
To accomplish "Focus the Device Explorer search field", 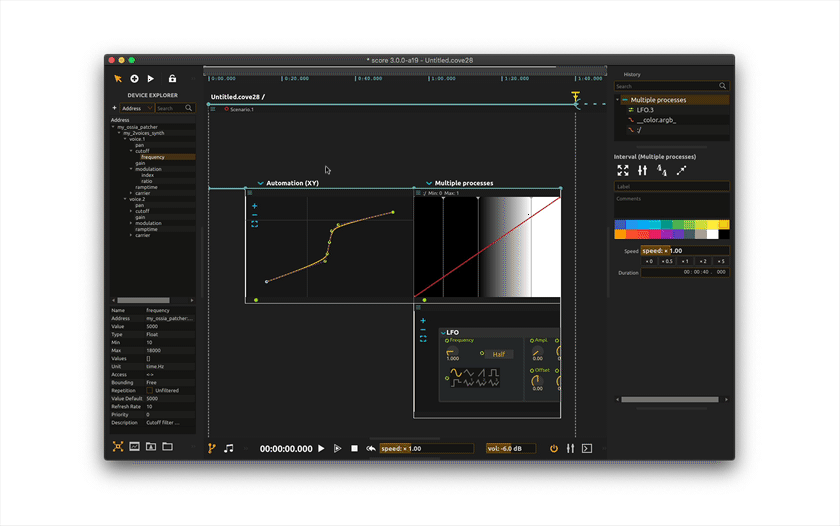I will click(x=175, y=108).
